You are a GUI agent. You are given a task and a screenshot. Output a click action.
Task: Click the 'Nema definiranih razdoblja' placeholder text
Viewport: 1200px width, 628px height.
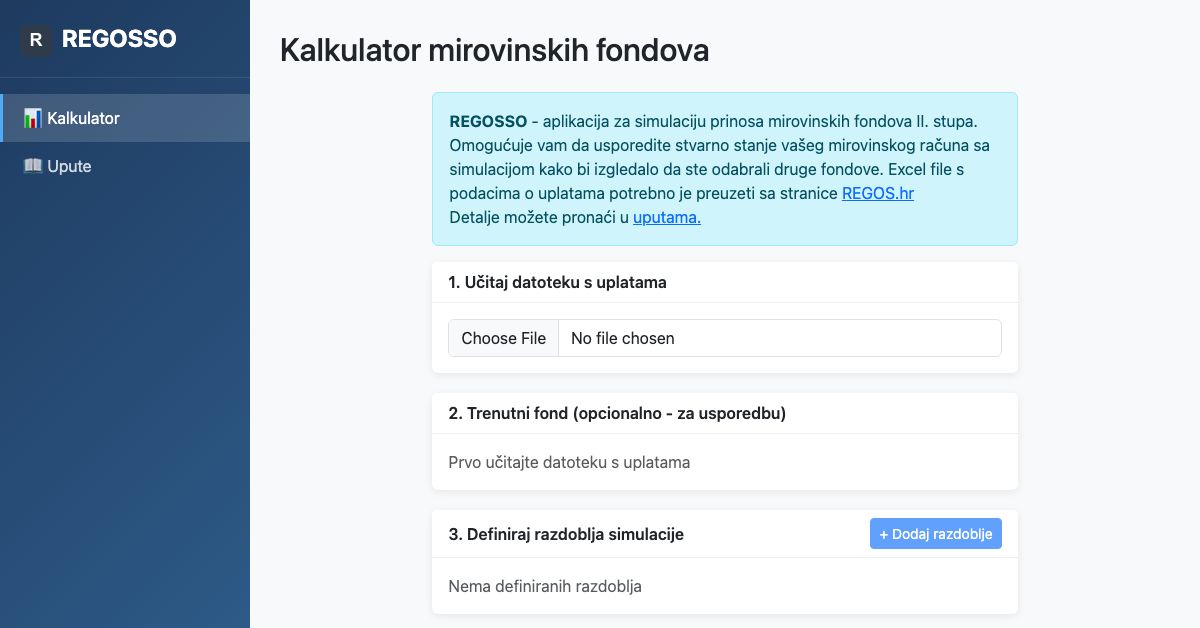(x=545, y=586)
